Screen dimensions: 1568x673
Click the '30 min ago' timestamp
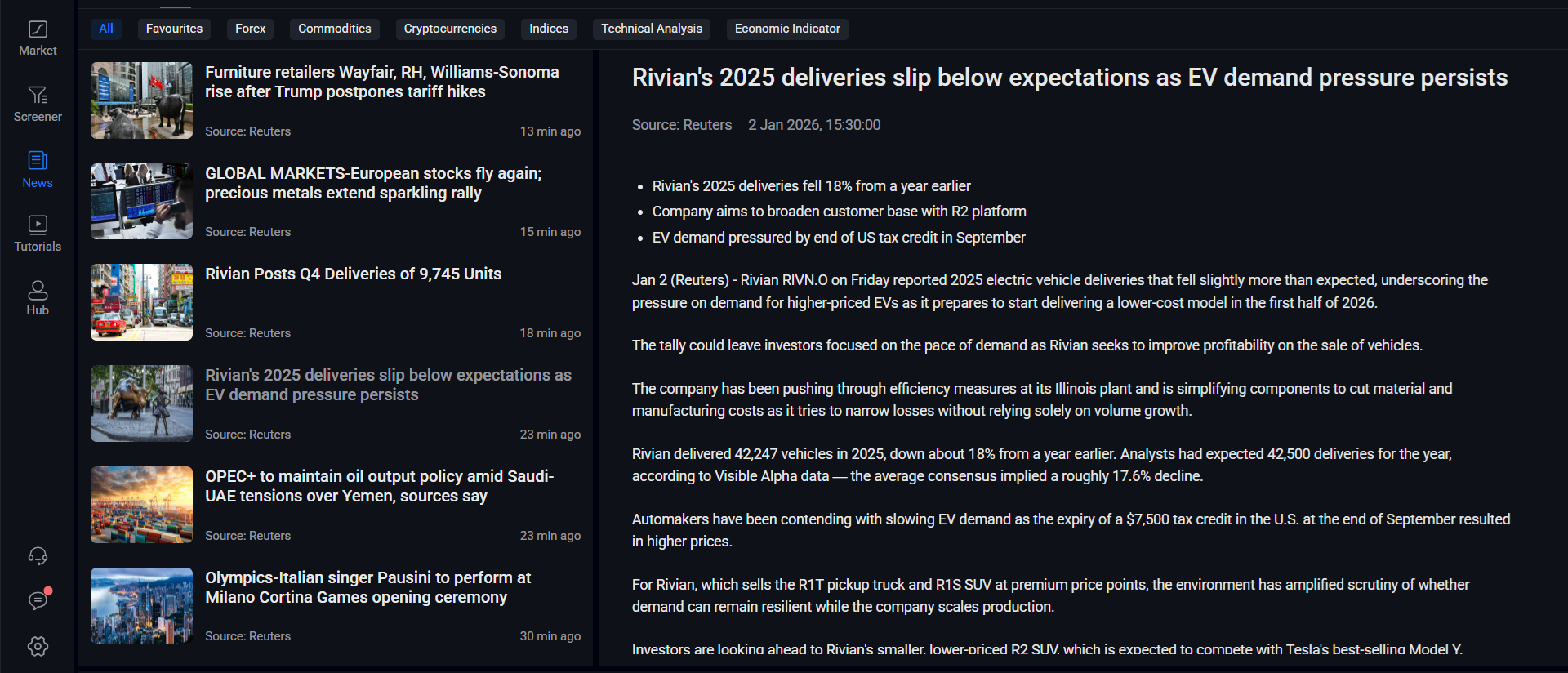pos(550,636)
